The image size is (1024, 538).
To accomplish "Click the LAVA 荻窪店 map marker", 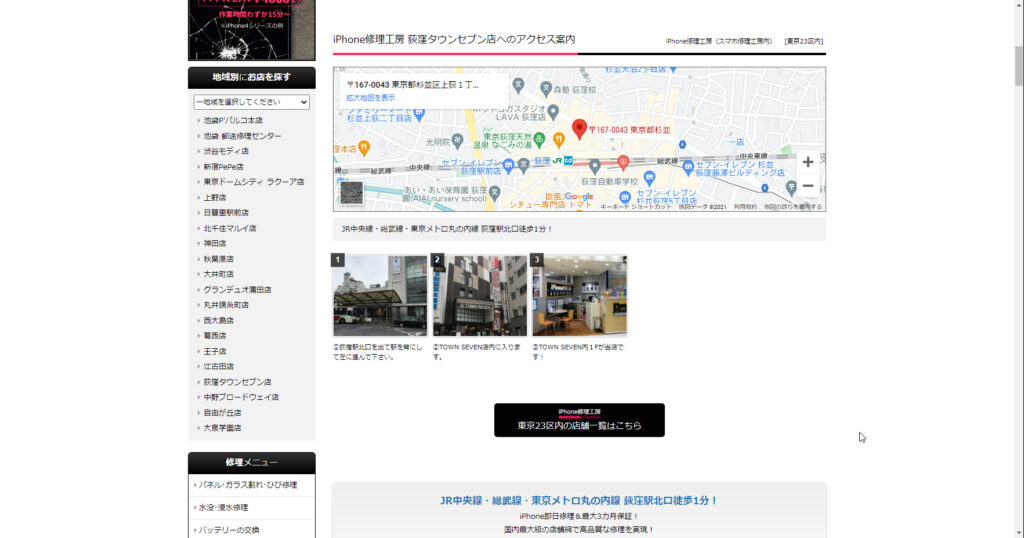I will coord(553,111).
